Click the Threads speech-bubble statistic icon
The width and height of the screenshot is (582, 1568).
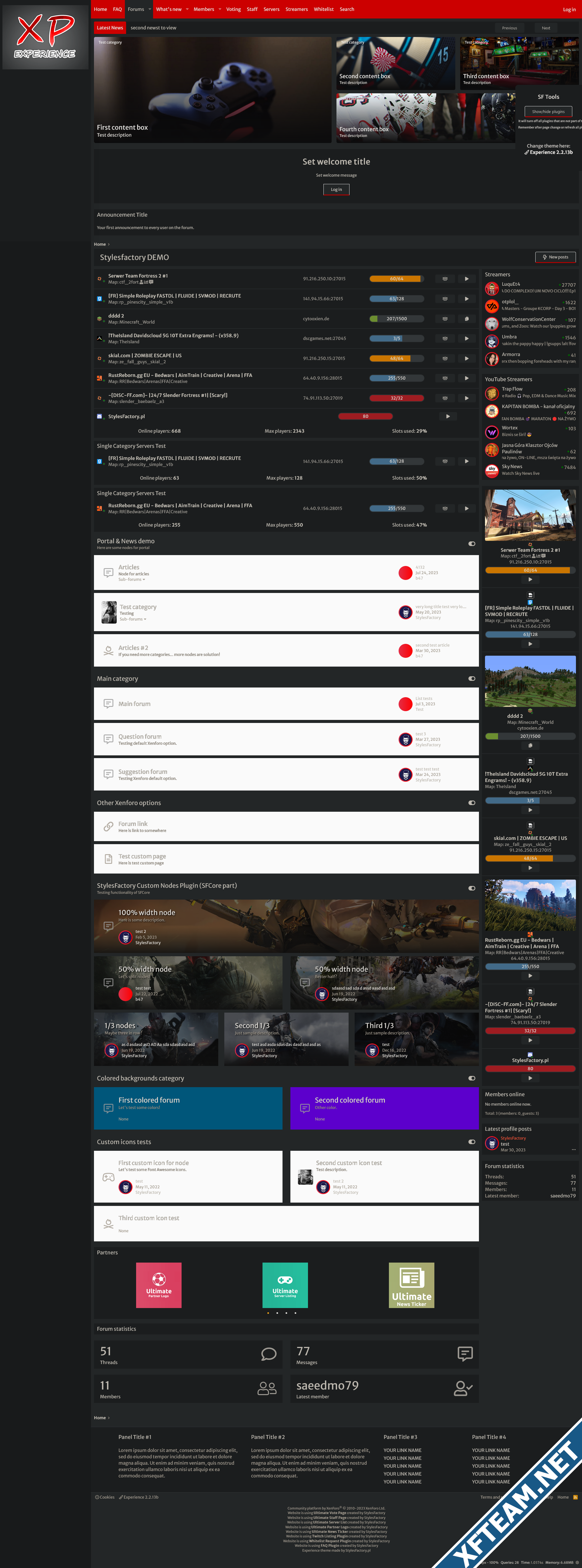[x=269, y=1354]
